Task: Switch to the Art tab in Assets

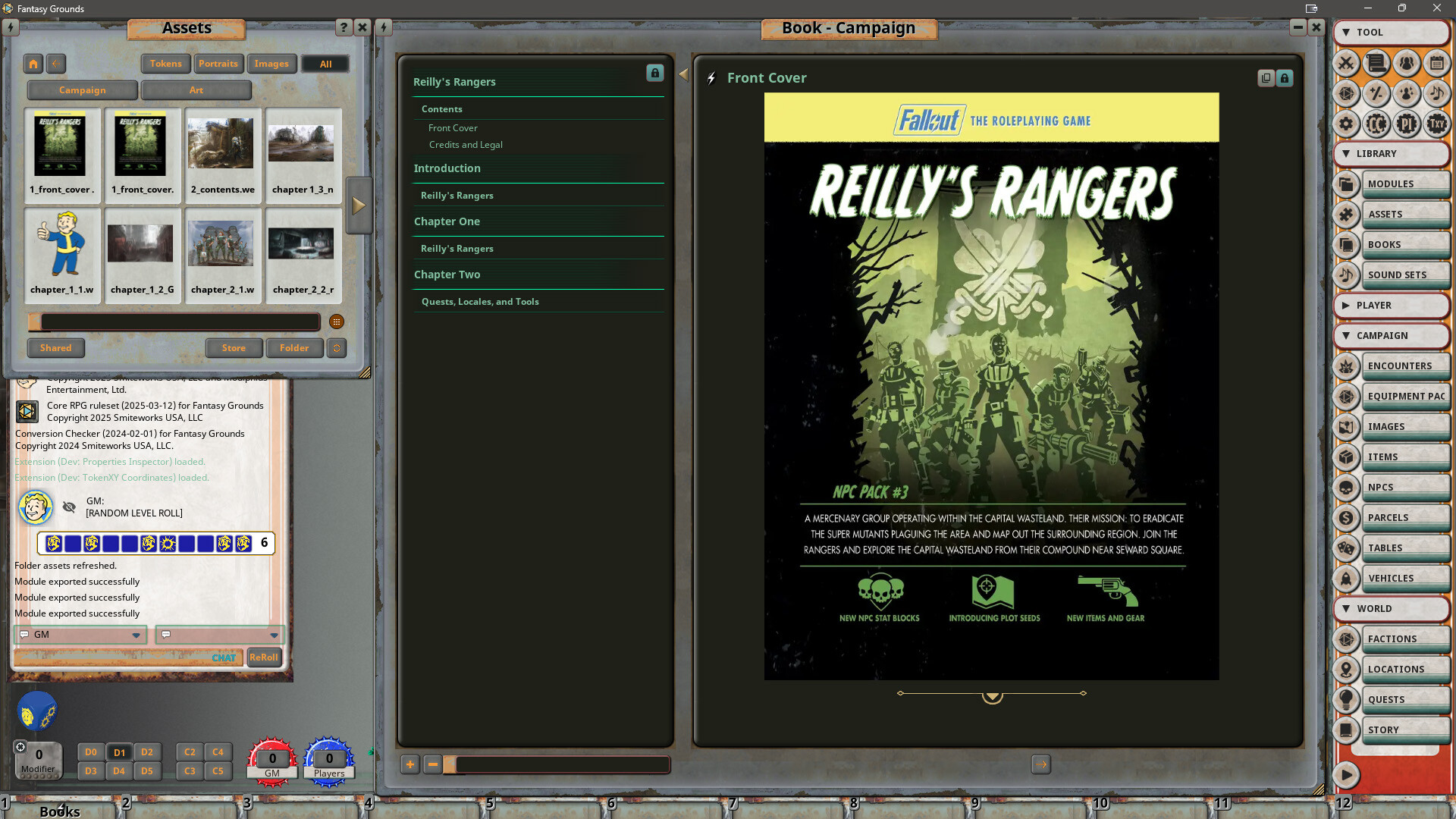Action: (196, 90)
